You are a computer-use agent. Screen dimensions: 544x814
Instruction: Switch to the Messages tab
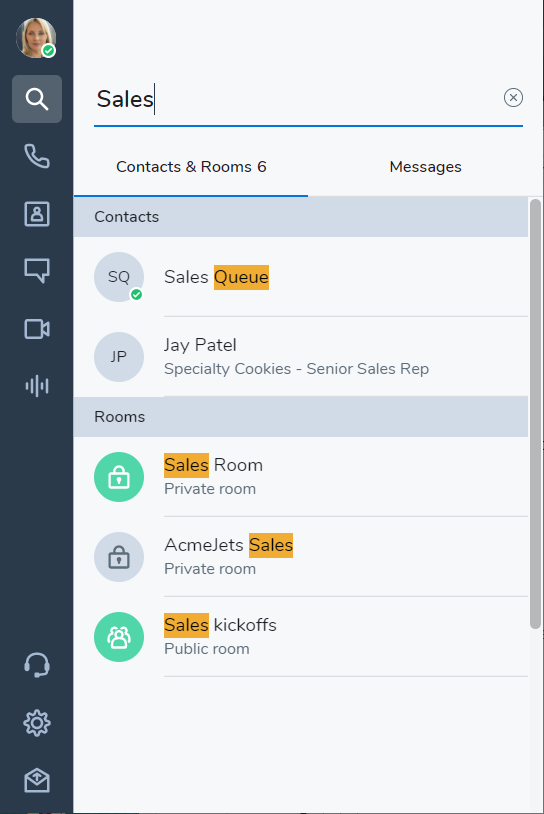click(425, 167)
